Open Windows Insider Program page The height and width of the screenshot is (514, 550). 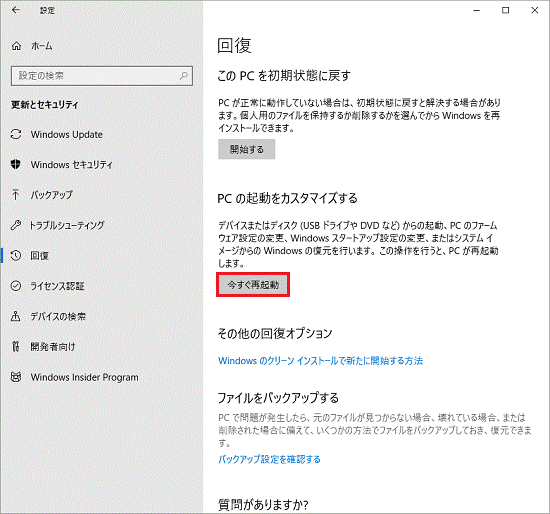click(85, 378)
